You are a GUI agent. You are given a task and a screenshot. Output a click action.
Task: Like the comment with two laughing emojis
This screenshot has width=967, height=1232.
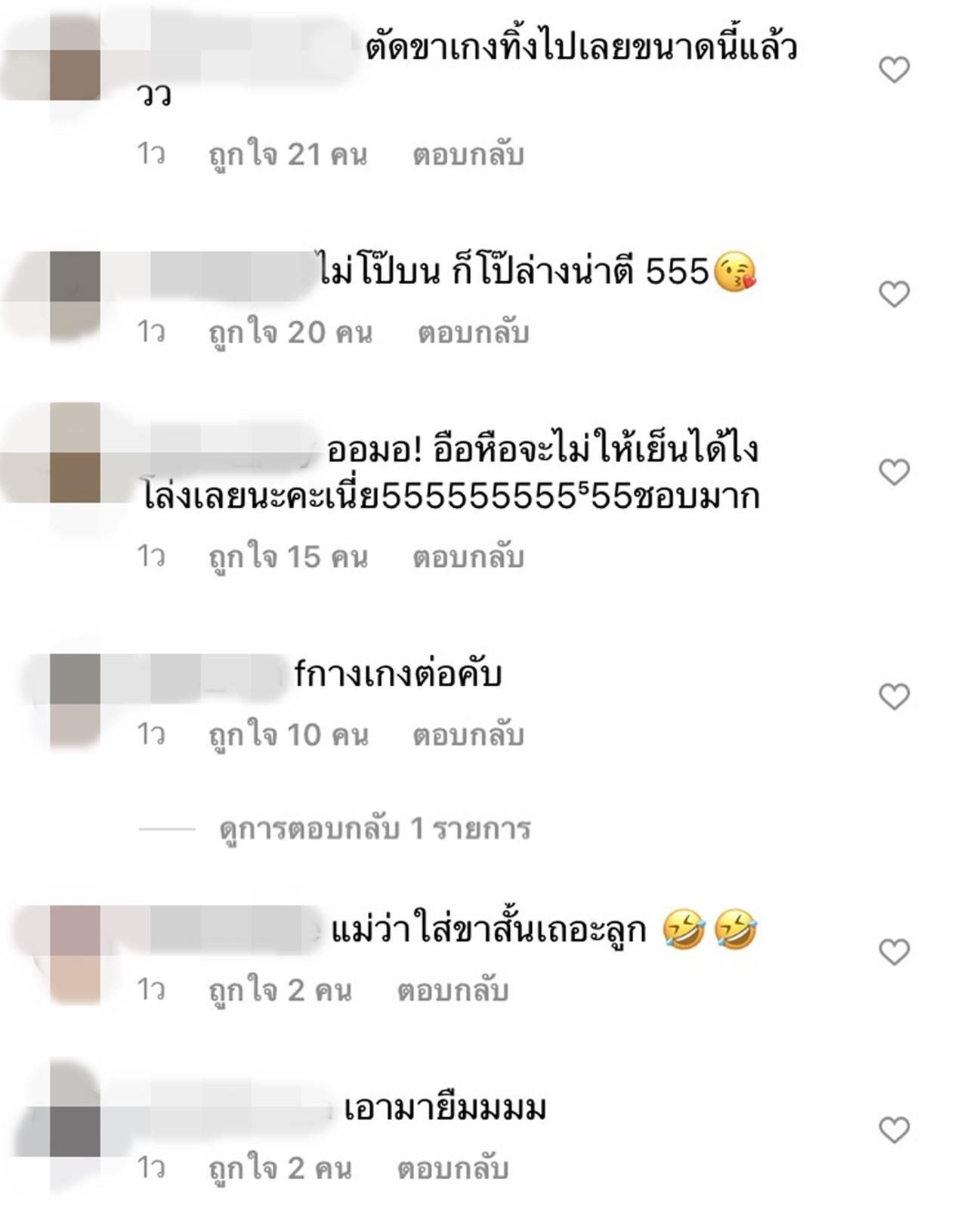click(x=894, y=952)
